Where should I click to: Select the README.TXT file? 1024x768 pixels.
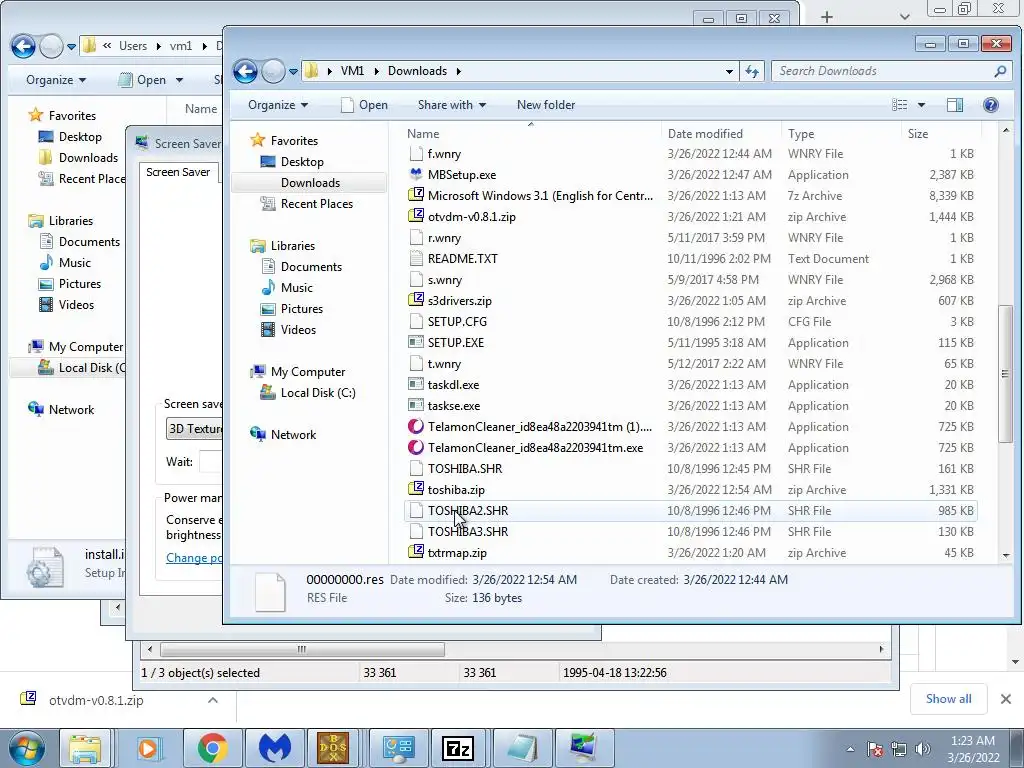coord(462,259)
